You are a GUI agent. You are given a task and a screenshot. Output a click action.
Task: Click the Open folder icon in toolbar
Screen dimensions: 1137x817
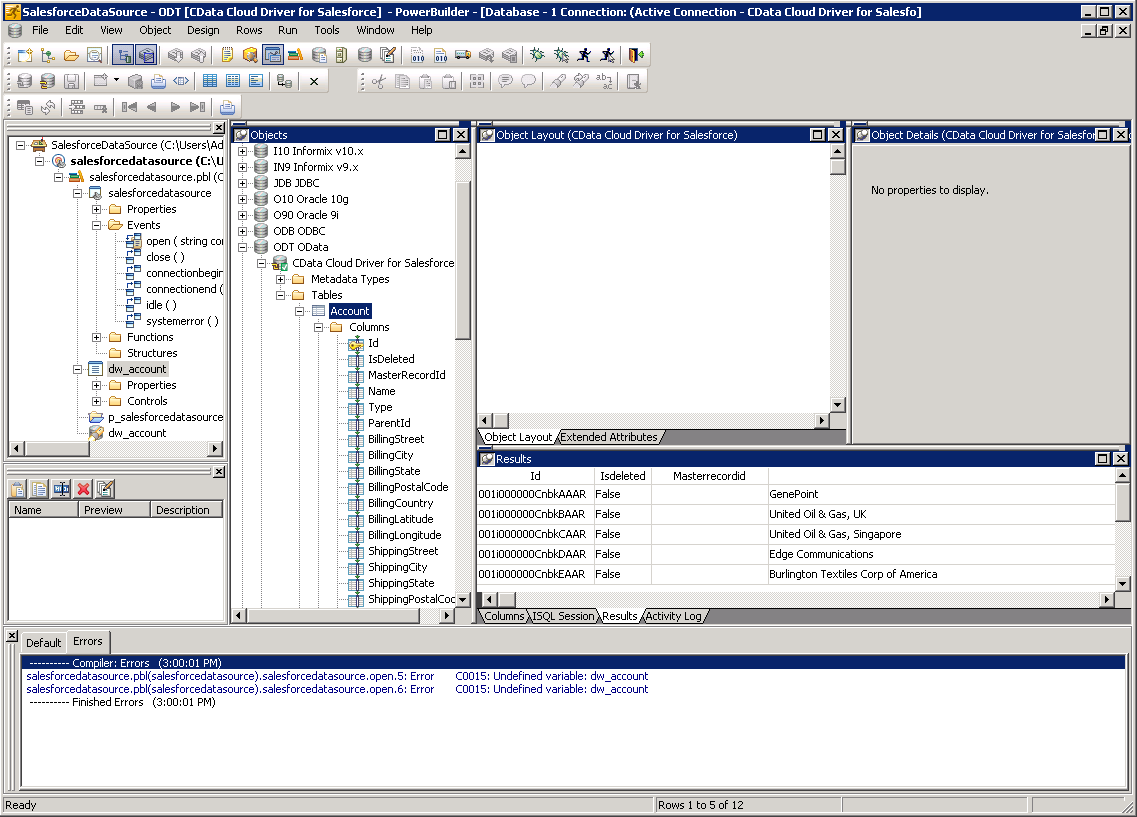71,55
